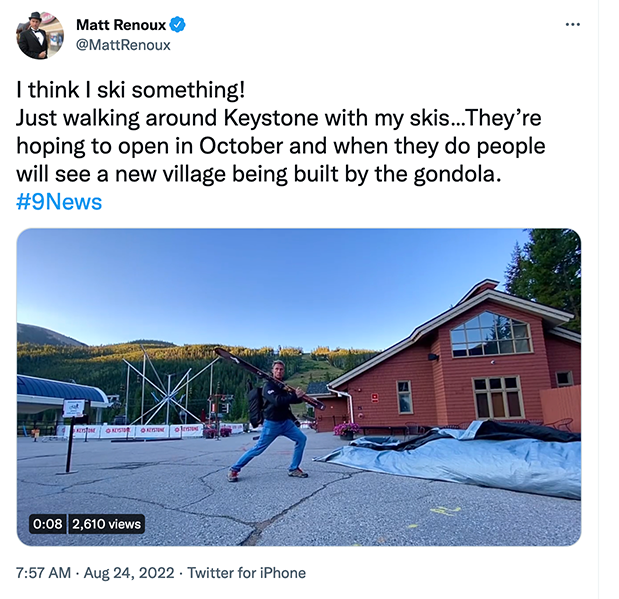
Task: Click the 0:08 video duration label
Action: tap(47, 523)
